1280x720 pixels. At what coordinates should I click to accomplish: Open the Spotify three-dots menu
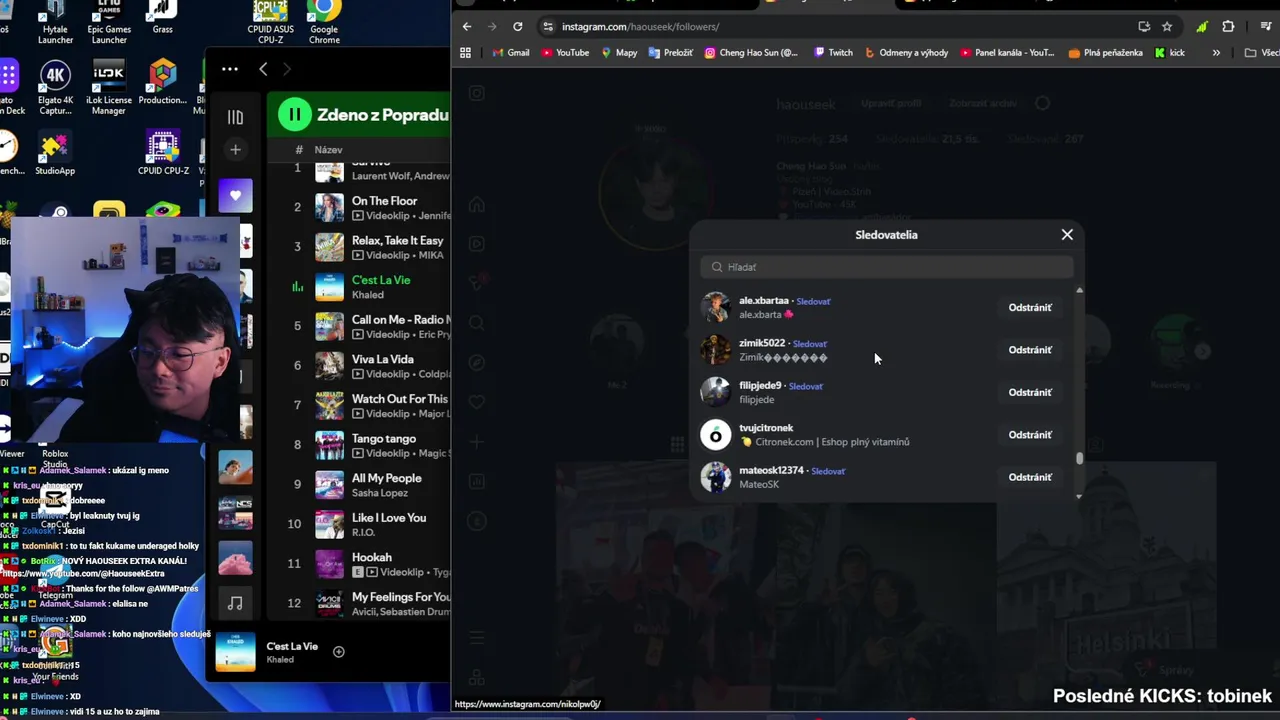pos(230,69)
